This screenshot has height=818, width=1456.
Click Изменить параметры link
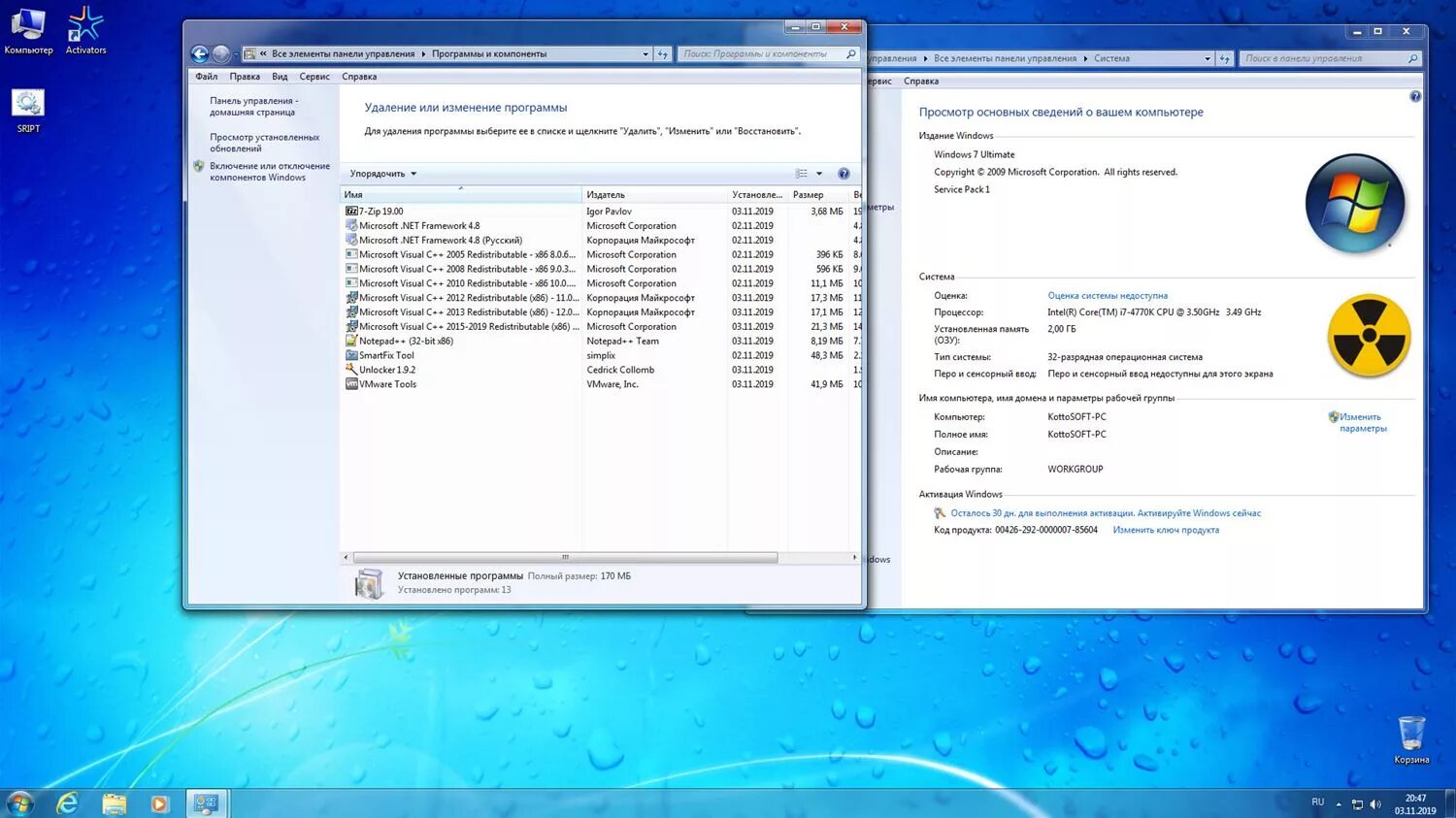tap(1363, 423)
